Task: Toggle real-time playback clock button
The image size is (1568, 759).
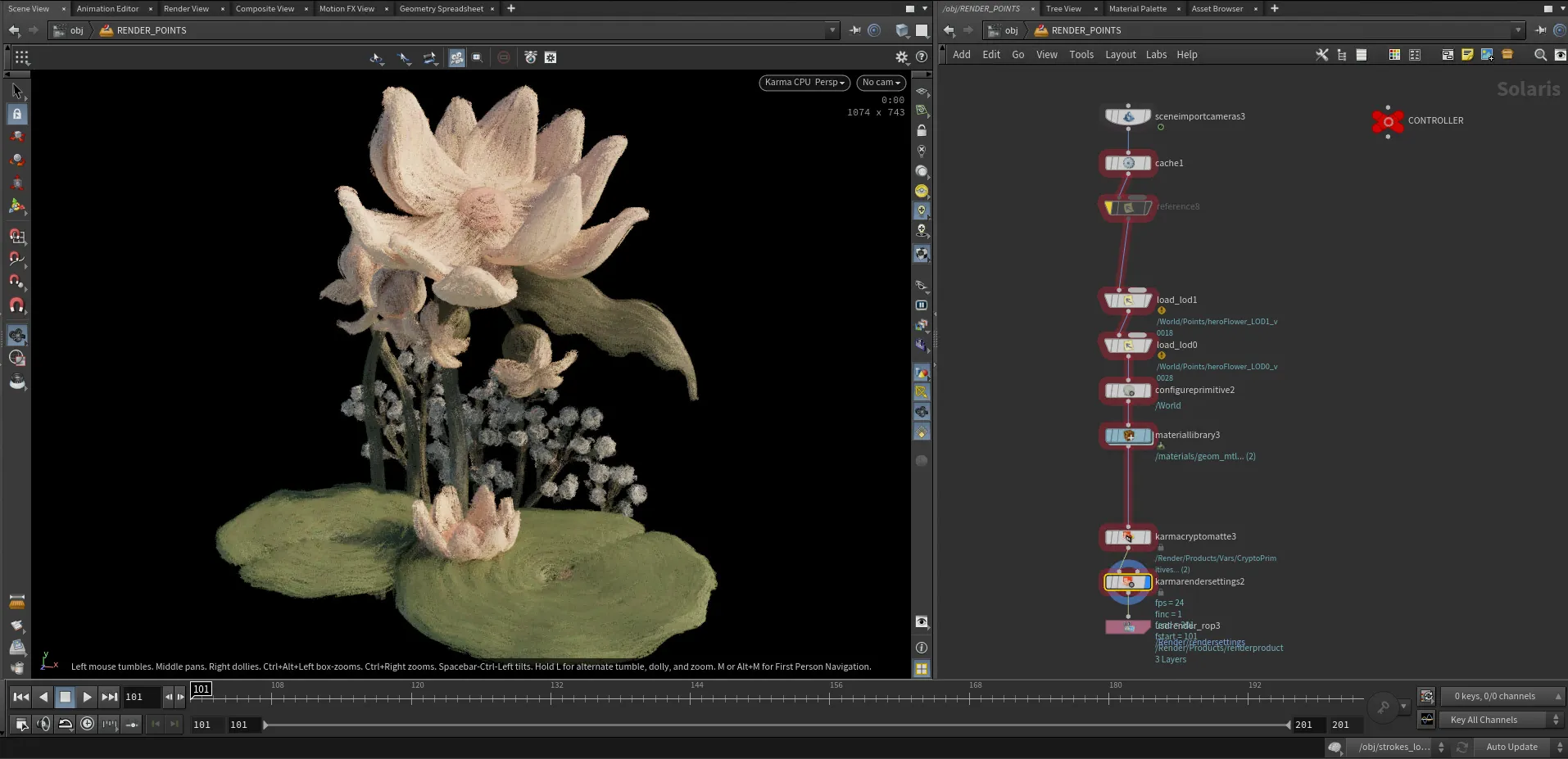Action: (x=87, y=724)
